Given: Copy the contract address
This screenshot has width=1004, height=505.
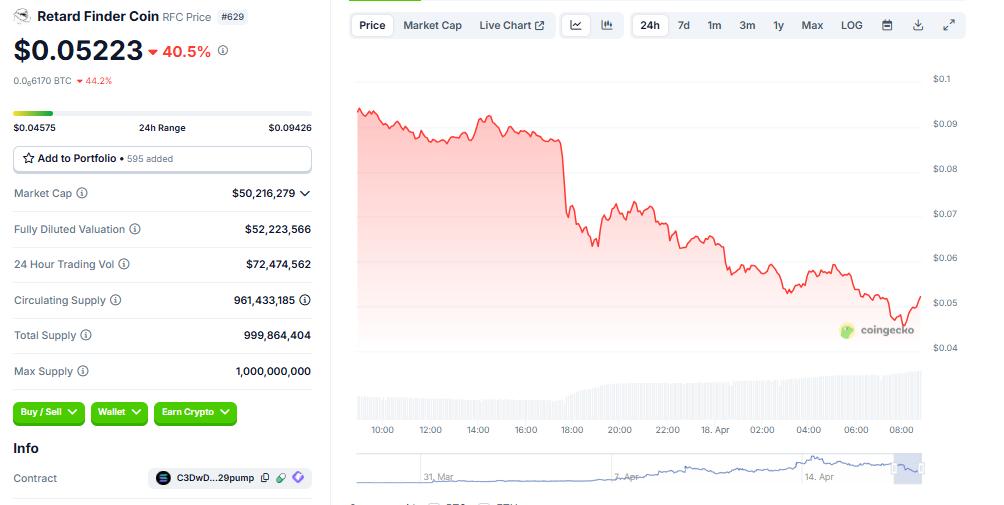Looking at the screenshot, I should click(265, 478).
